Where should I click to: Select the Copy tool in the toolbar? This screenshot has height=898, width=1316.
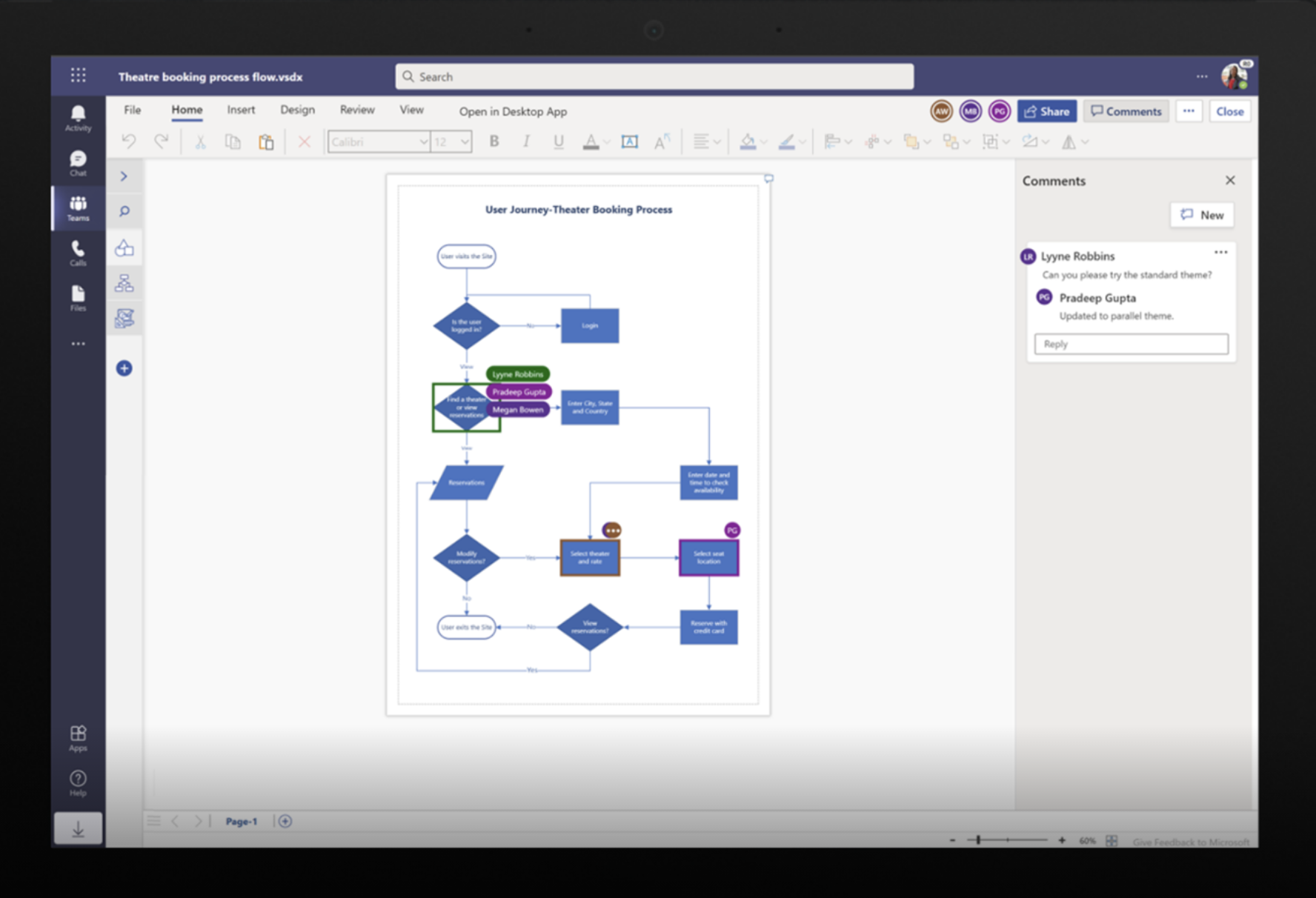(x=233, y=142)
